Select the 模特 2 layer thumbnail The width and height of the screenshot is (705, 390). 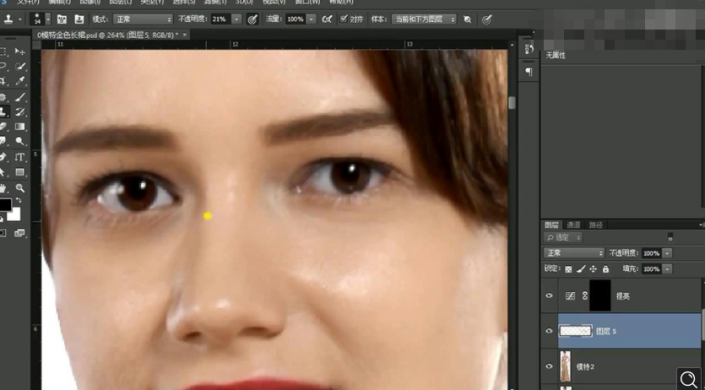[x=565, y=366]
